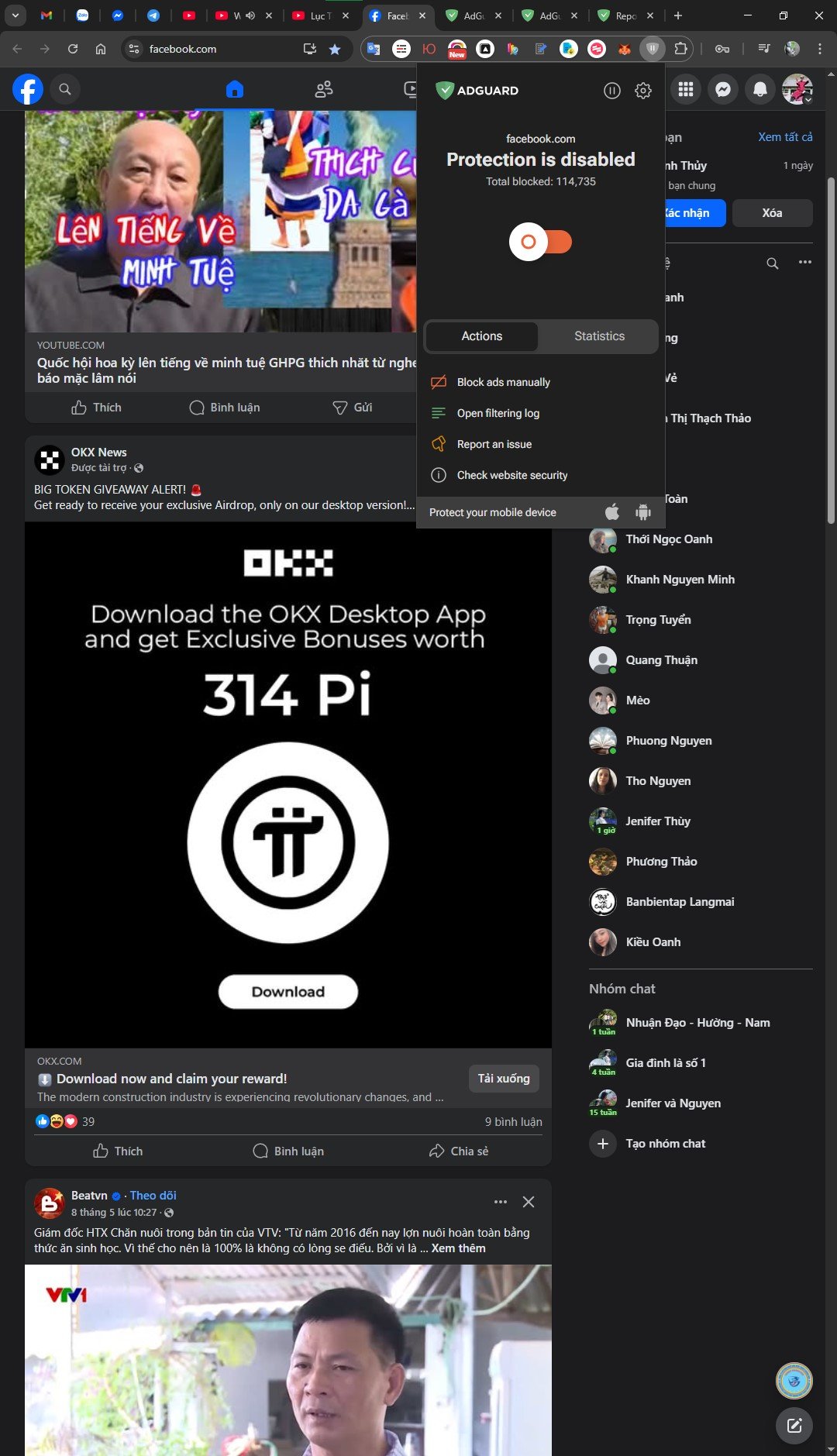Viewport: 837px width, 1456px height.
Task: Choose Block ads manually
Action: (503, 382)
